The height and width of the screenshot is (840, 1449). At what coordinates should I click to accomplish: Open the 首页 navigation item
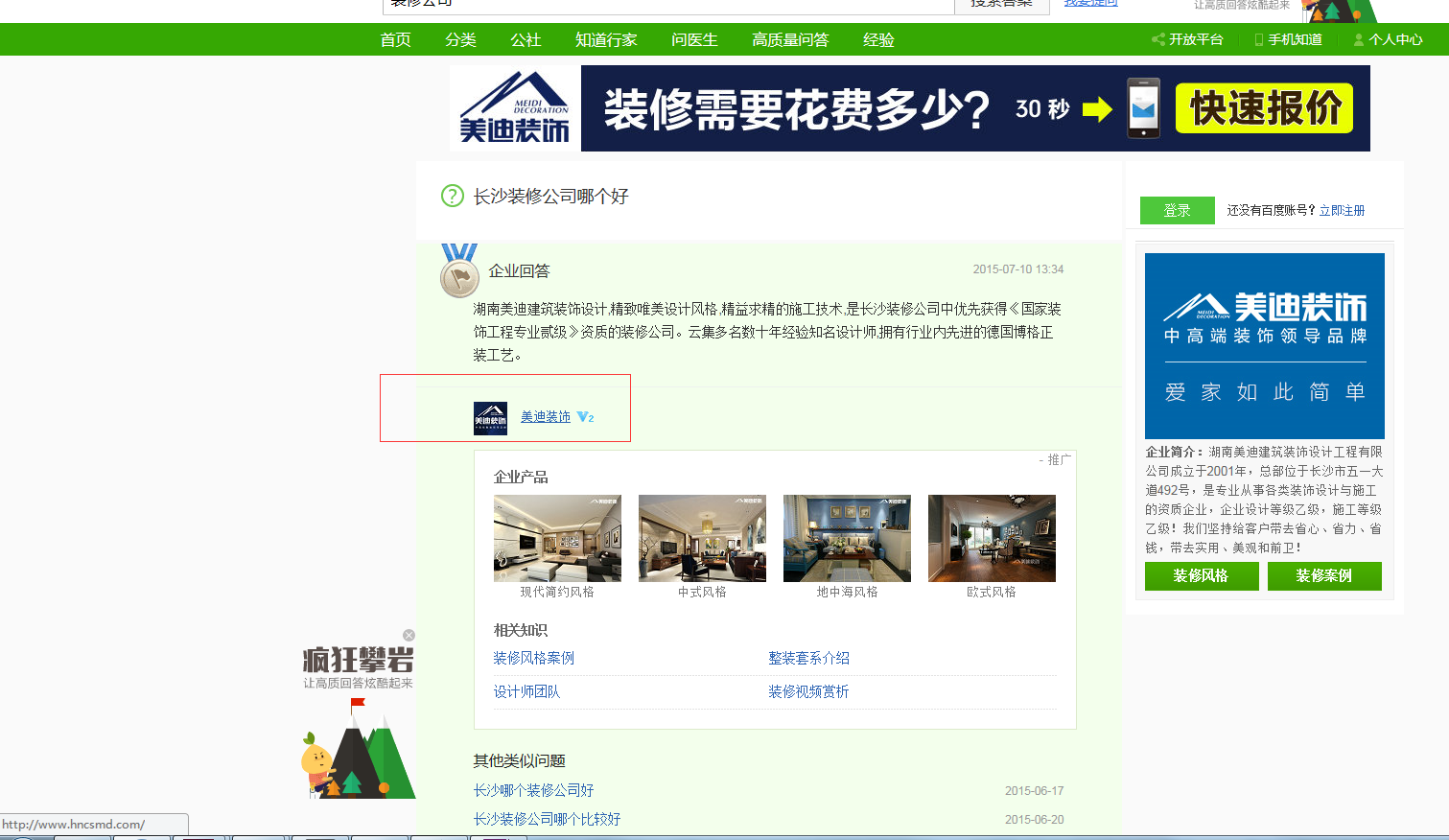pyautogui.click(x=395, y=40)
